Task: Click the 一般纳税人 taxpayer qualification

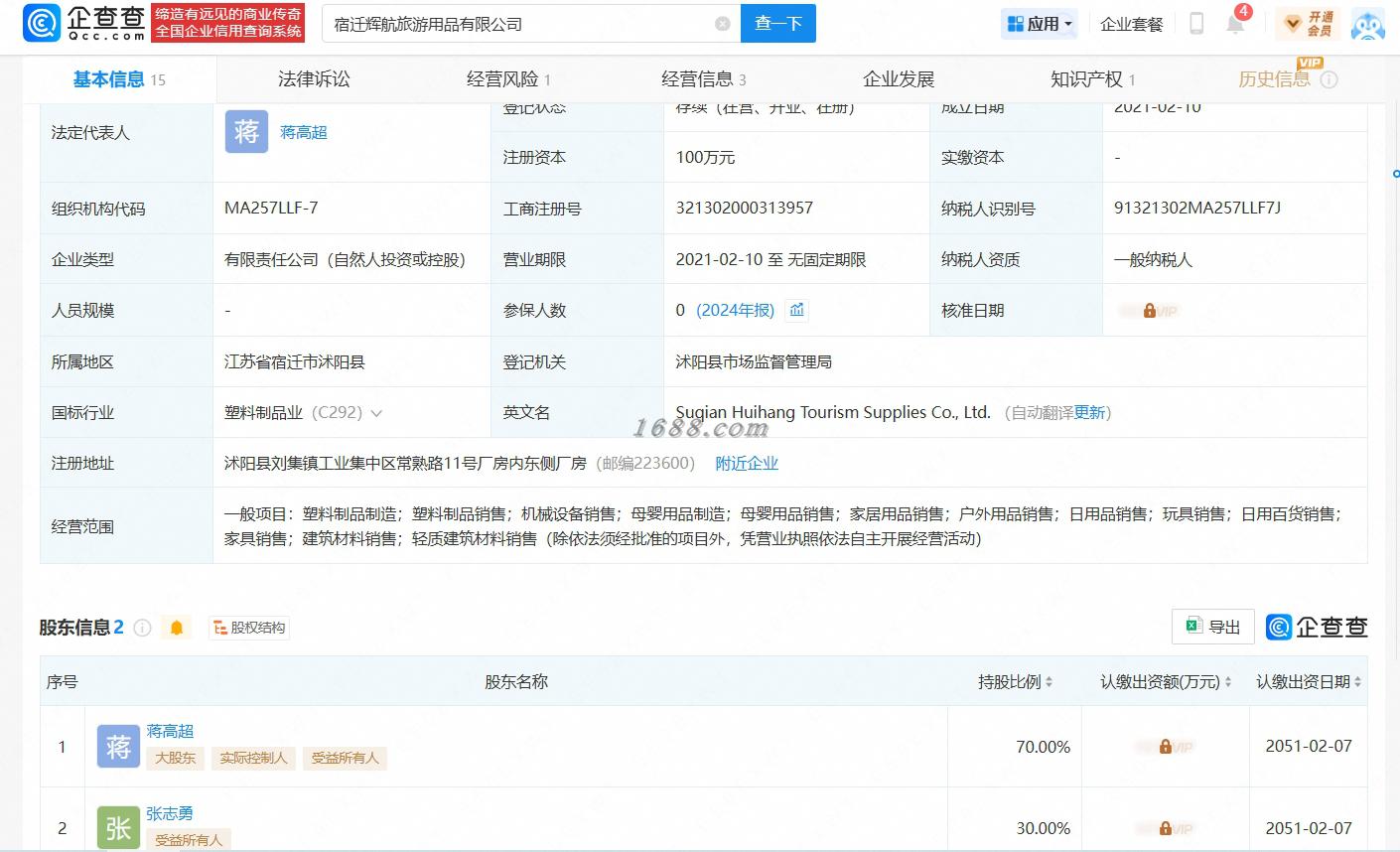Action: pos(1153,259)
